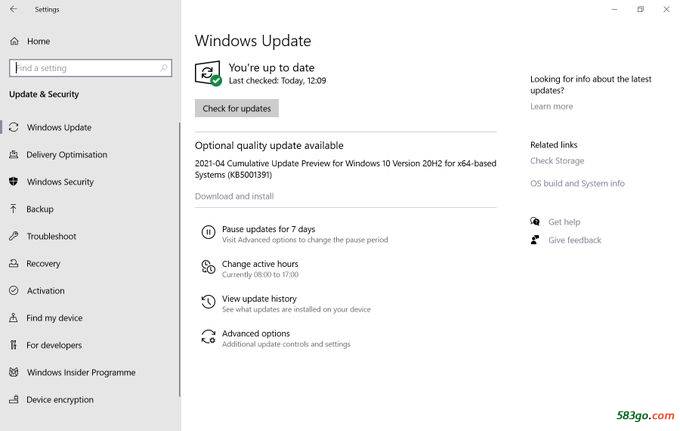
Task: Click the Recovery icon
Action: coord(14,263)
